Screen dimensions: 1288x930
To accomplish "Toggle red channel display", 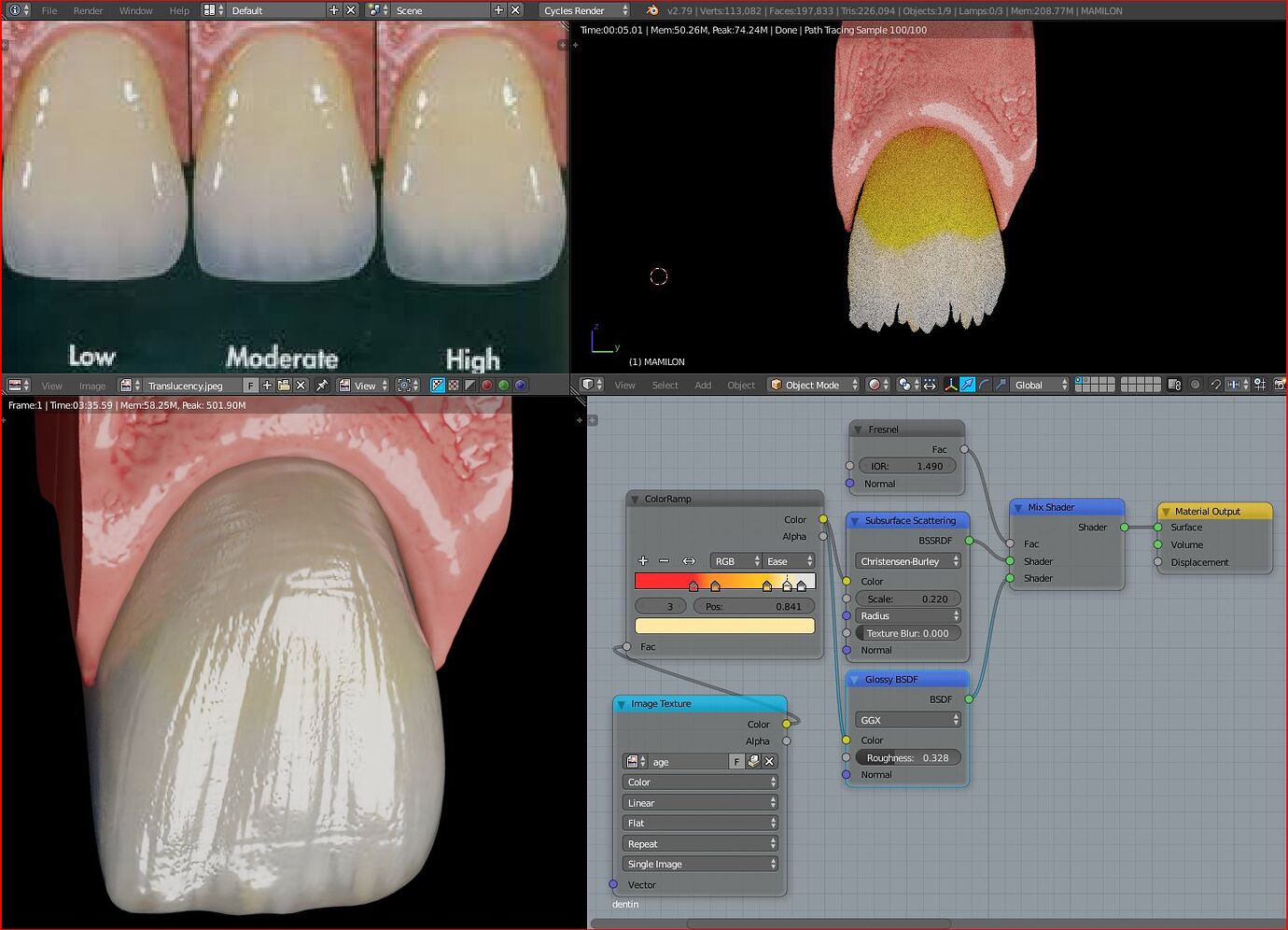I will [x=487, y=385].
